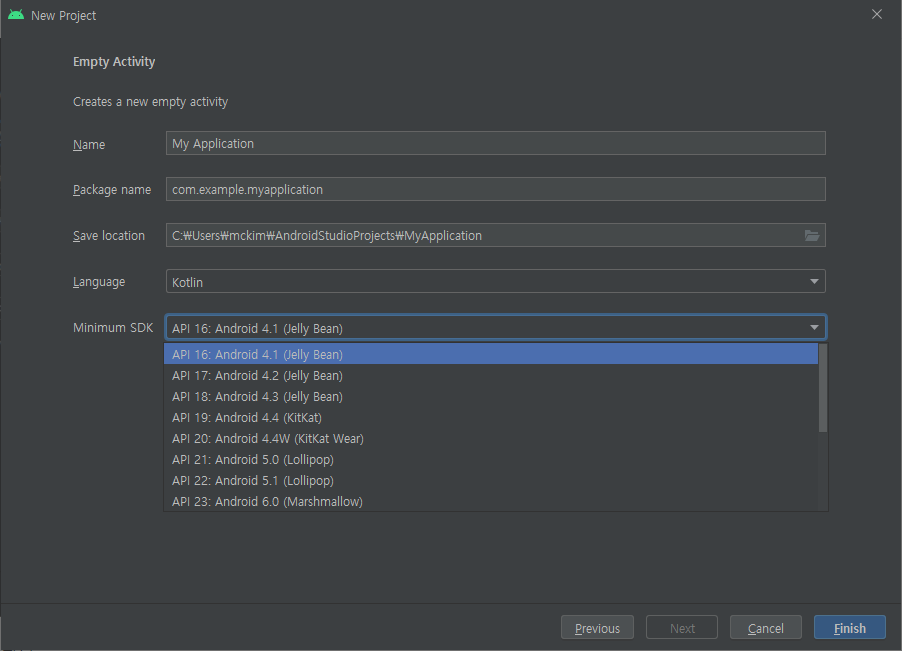Select API 17: Android 4.2 (Jelly Bean)
902x651 pixels.
click(491, 376)
